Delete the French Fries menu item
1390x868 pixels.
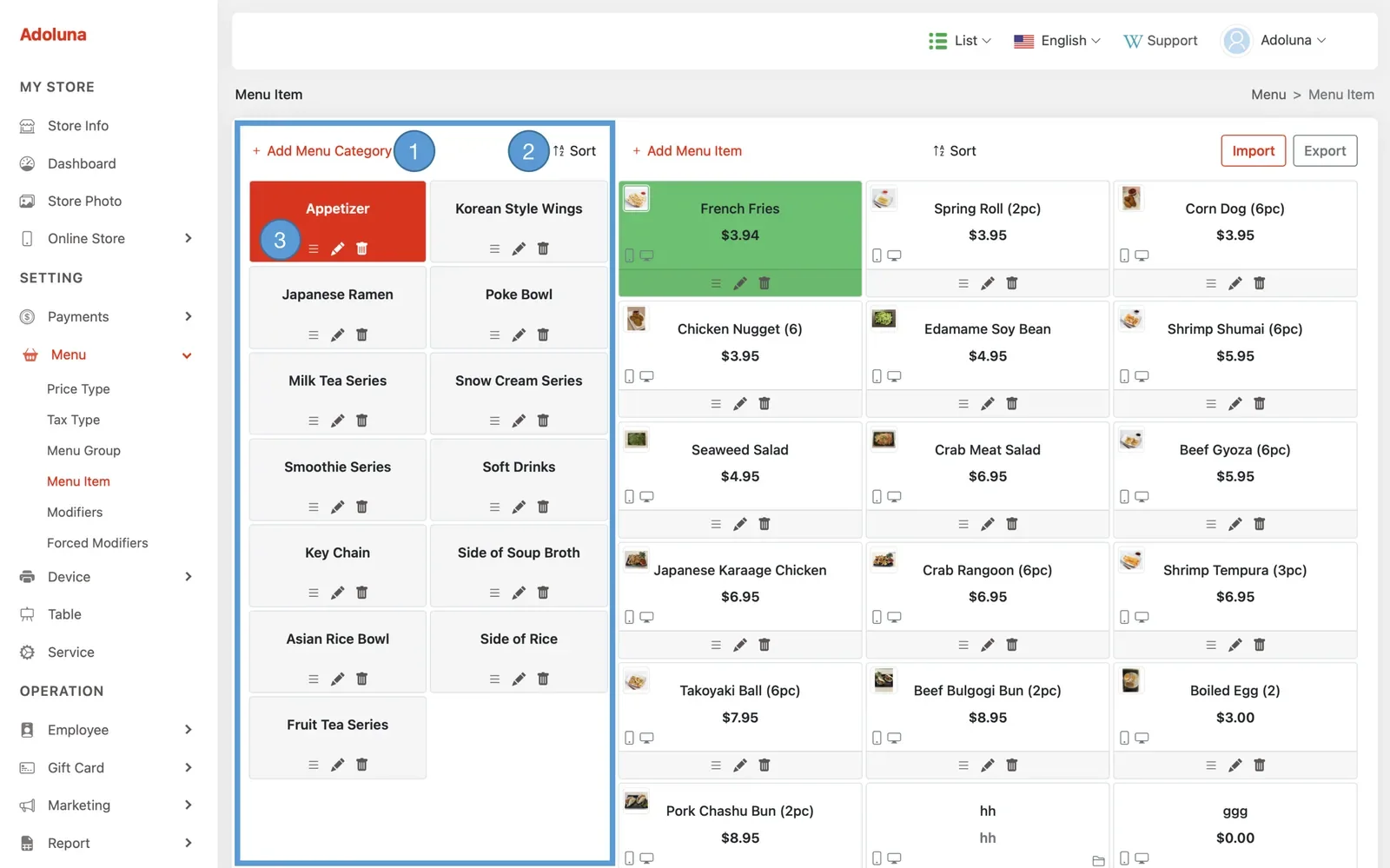pos(764,284)
